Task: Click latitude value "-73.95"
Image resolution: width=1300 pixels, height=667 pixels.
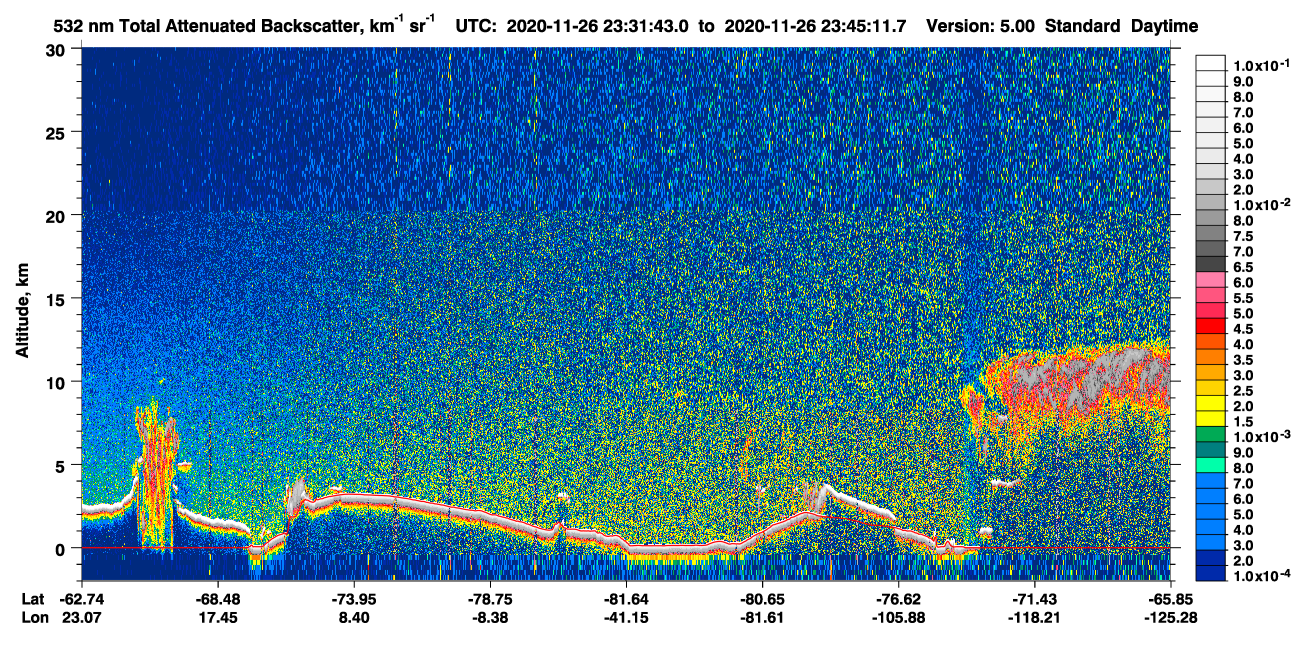Action: (x=354, y=599)
